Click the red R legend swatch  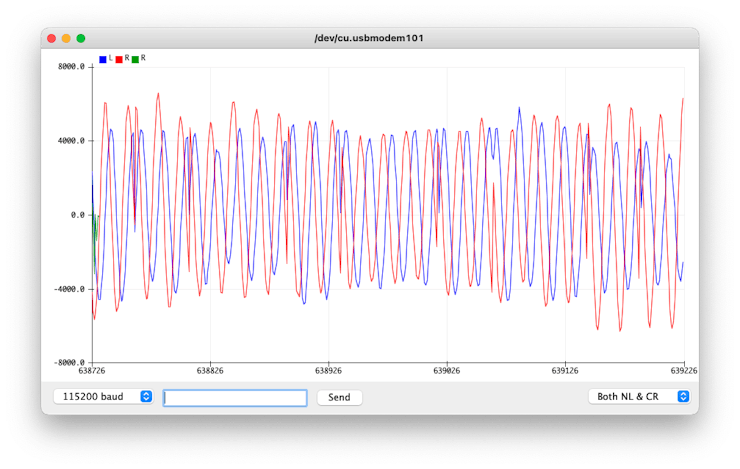[119, 60]
